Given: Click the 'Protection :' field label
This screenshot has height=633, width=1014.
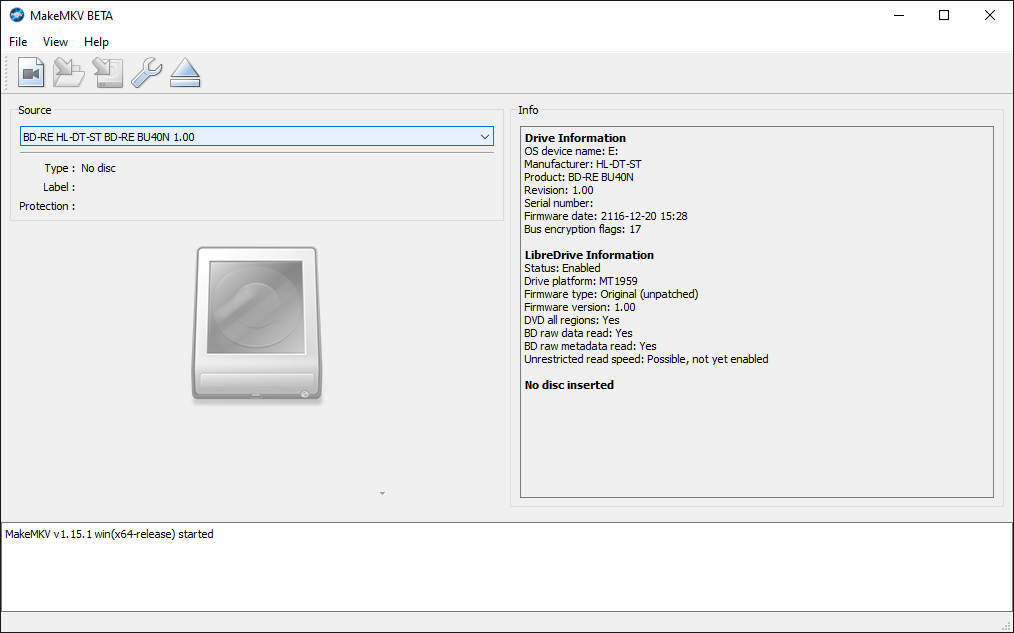Looking at the screenshot, I should [x=47, y=206].
